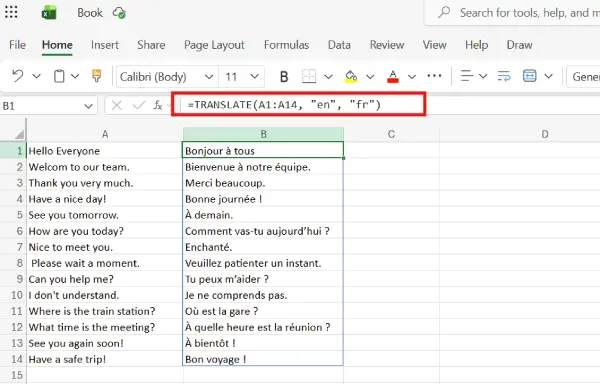The height and width of the screenshot is (384, 600).
Task: Confirm formula entry with checkmark
Action: 138,105
